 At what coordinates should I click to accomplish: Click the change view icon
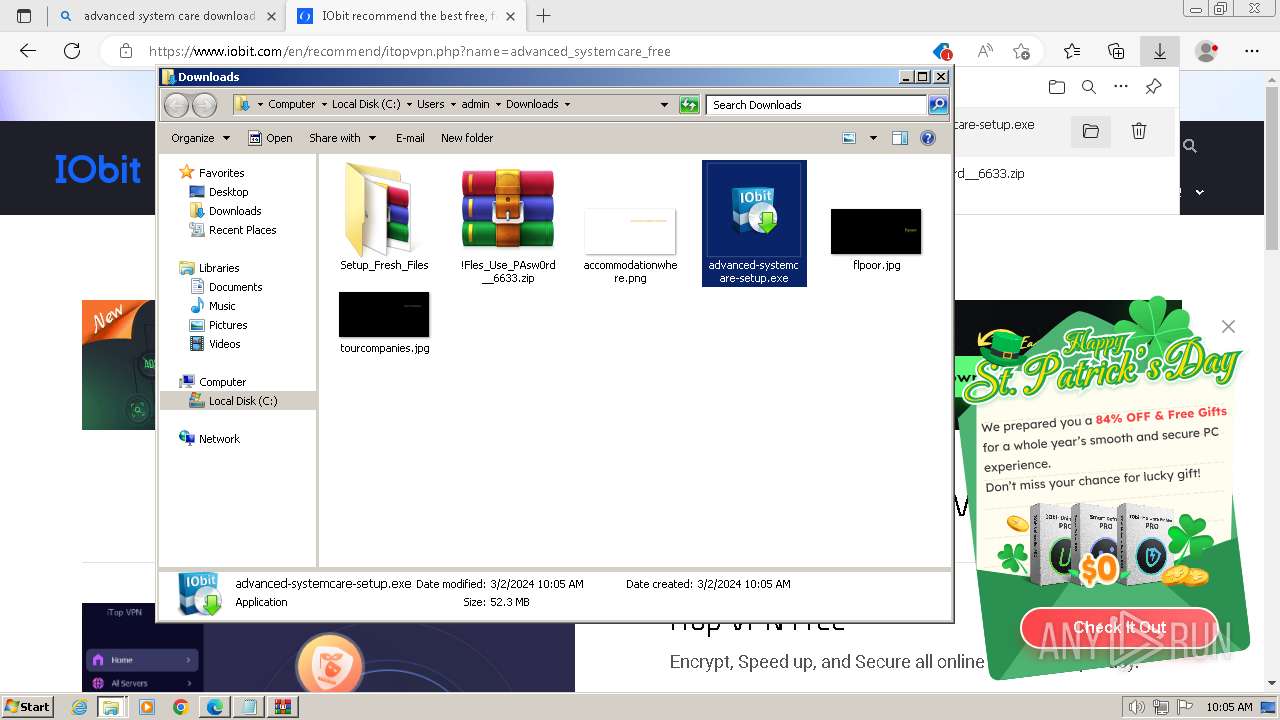coord(849,138)
